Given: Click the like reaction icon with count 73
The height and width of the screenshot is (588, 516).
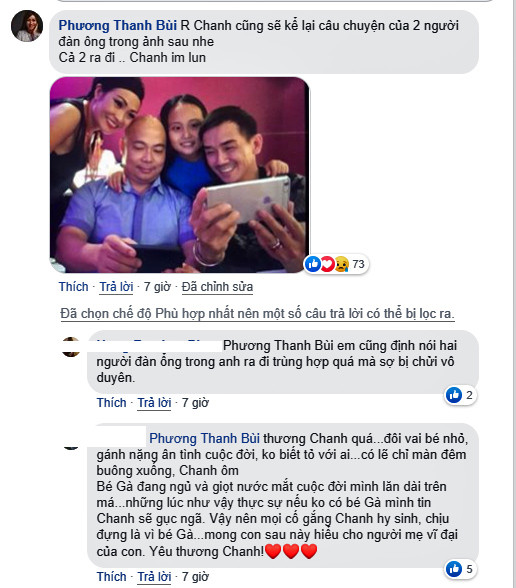Looking at the screenshot, I should (313, 264).
